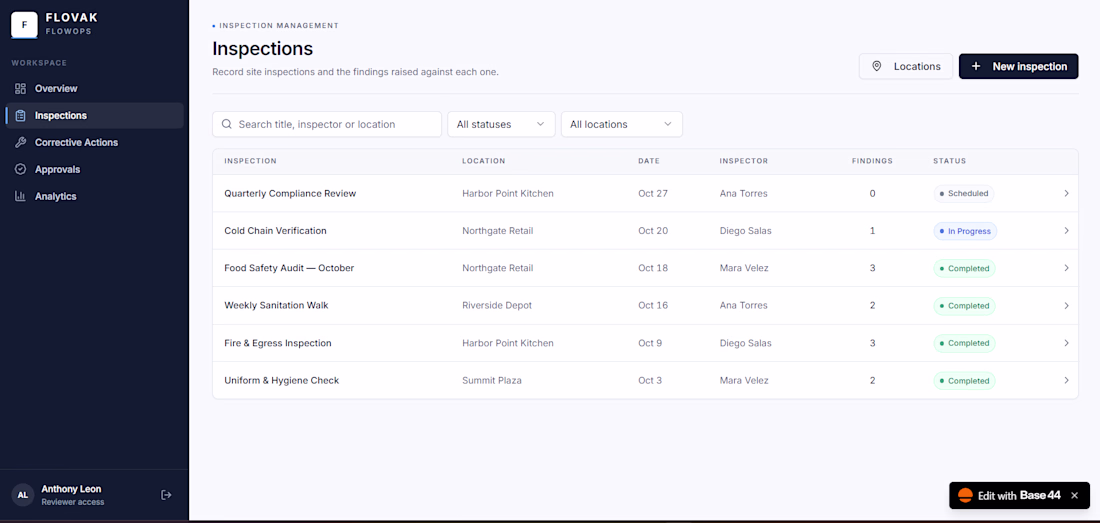Open Weekly Sanitation Walk inspection title
This screenshot has width=1100, height=523.
[276, 306]
